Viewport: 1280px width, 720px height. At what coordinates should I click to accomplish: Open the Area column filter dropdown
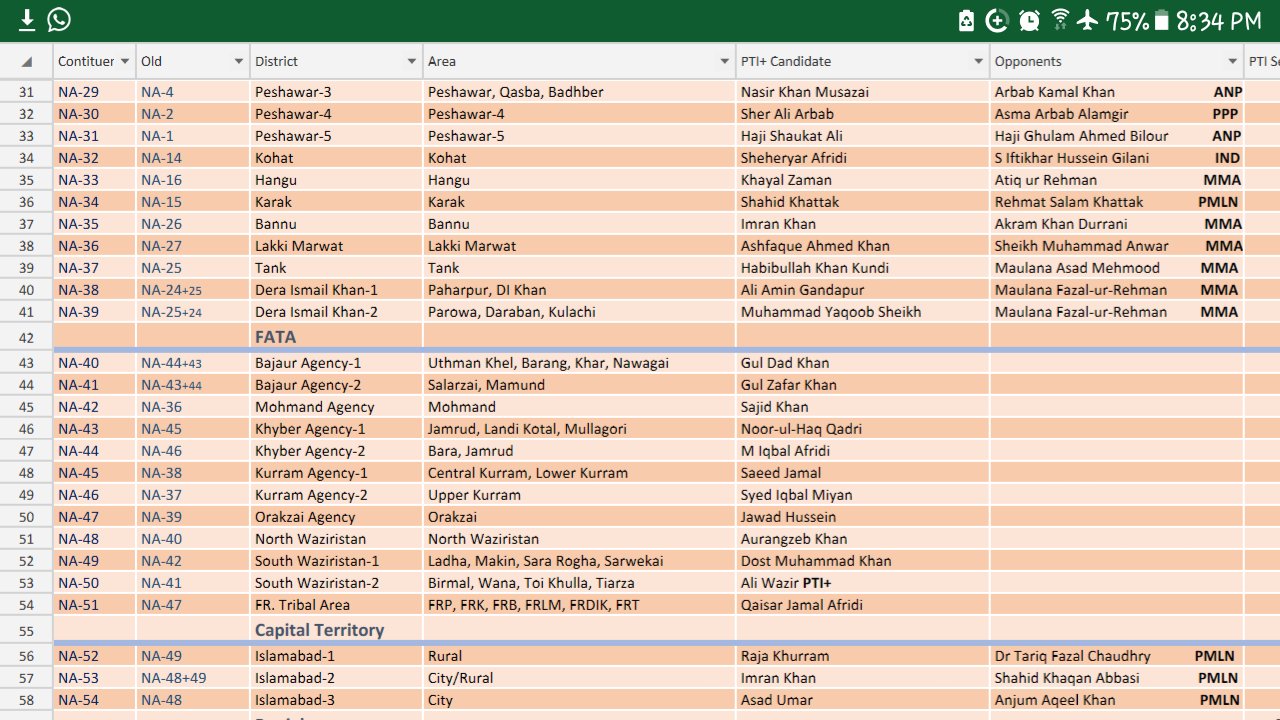pyautogui.click(x=725, y=62)
